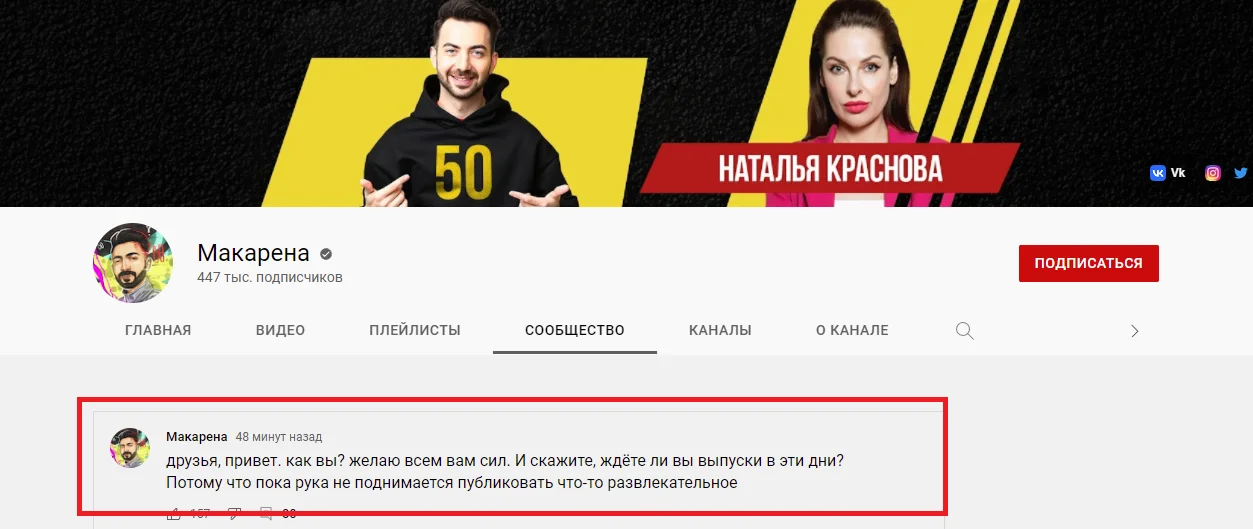The width and height of the screenshot is (1253, 529).
Task: Click the red ПОДПИСАТЬСЯ subscribe button
Action: click(1089, 263)
